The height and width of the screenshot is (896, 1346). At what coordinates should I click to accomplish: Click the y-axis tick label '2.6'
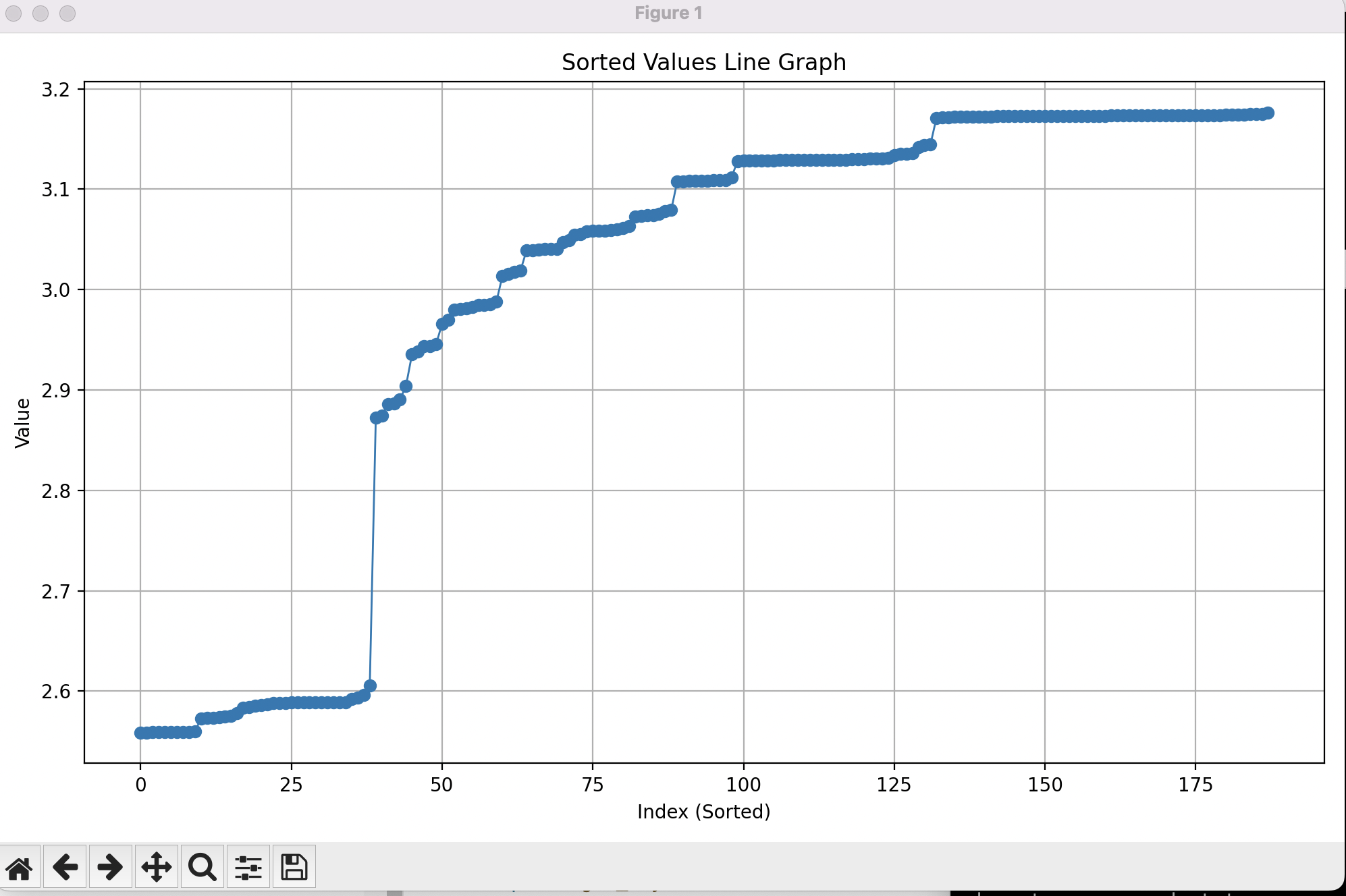55,692
